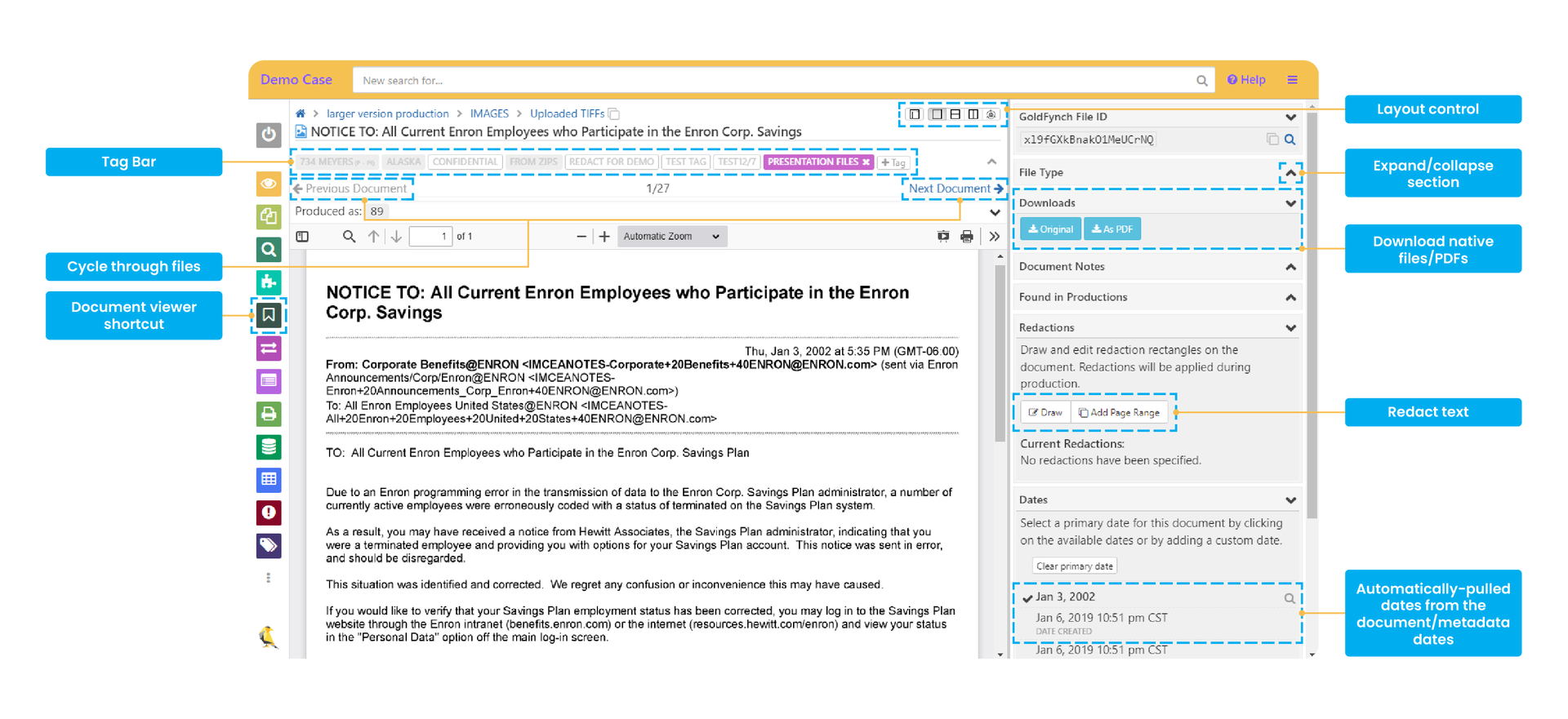Screen dimensions: 1568x719
Task: Select the first layout control icon
Action: point(915,114)
